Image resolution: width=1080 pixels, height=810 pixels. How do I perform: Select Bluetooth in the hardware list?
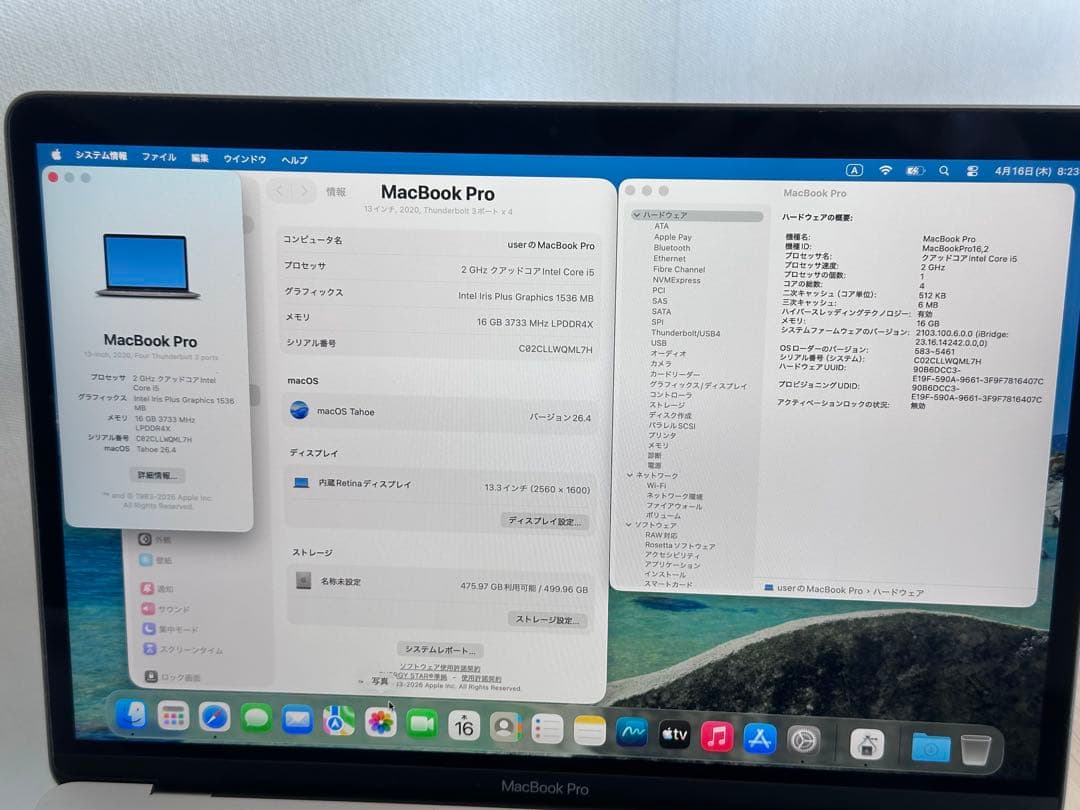[x=672, y=247]
